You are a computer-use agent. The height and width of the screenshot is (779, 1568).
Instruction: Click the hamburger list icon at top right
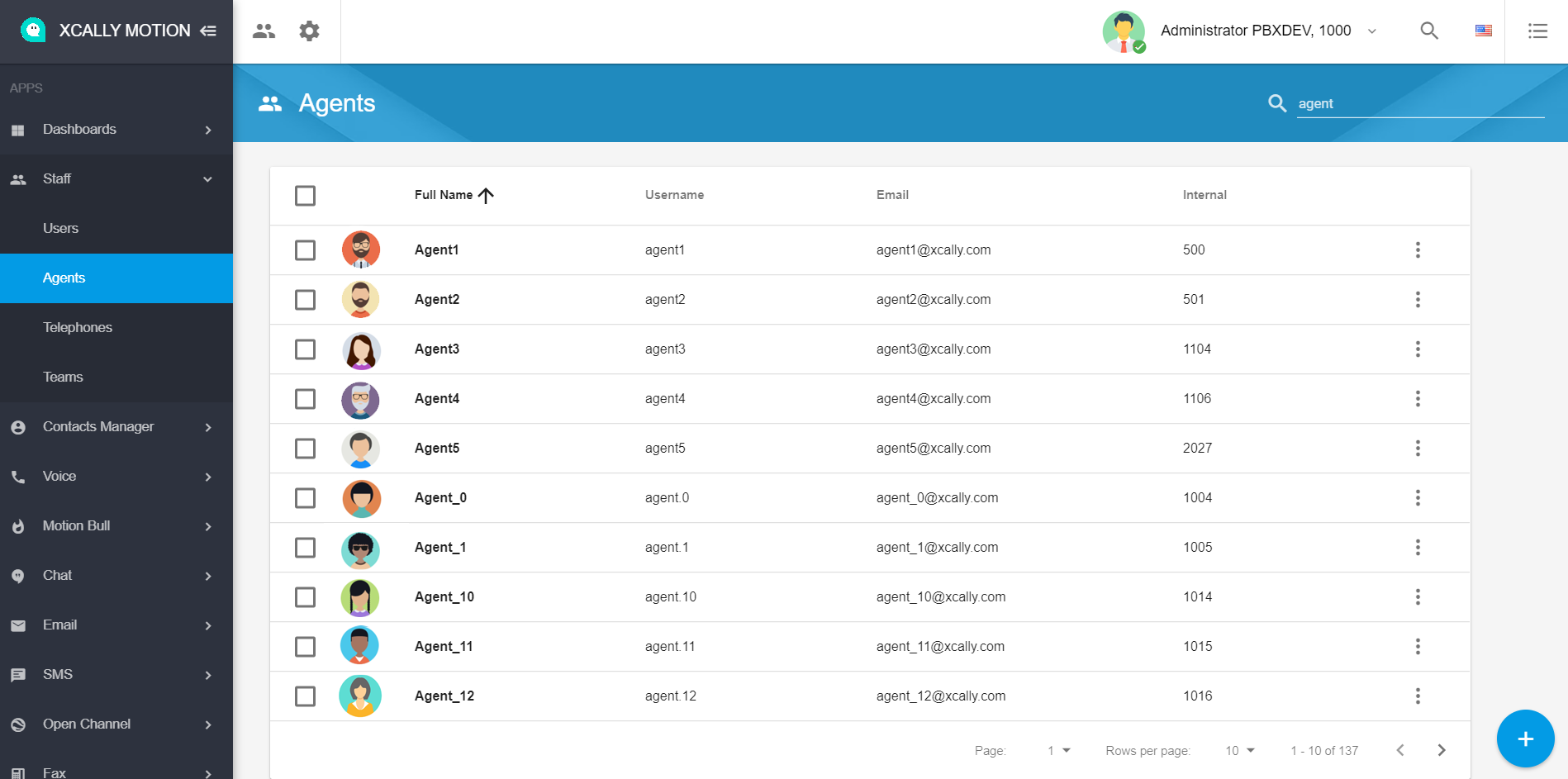click(1538, 31)
